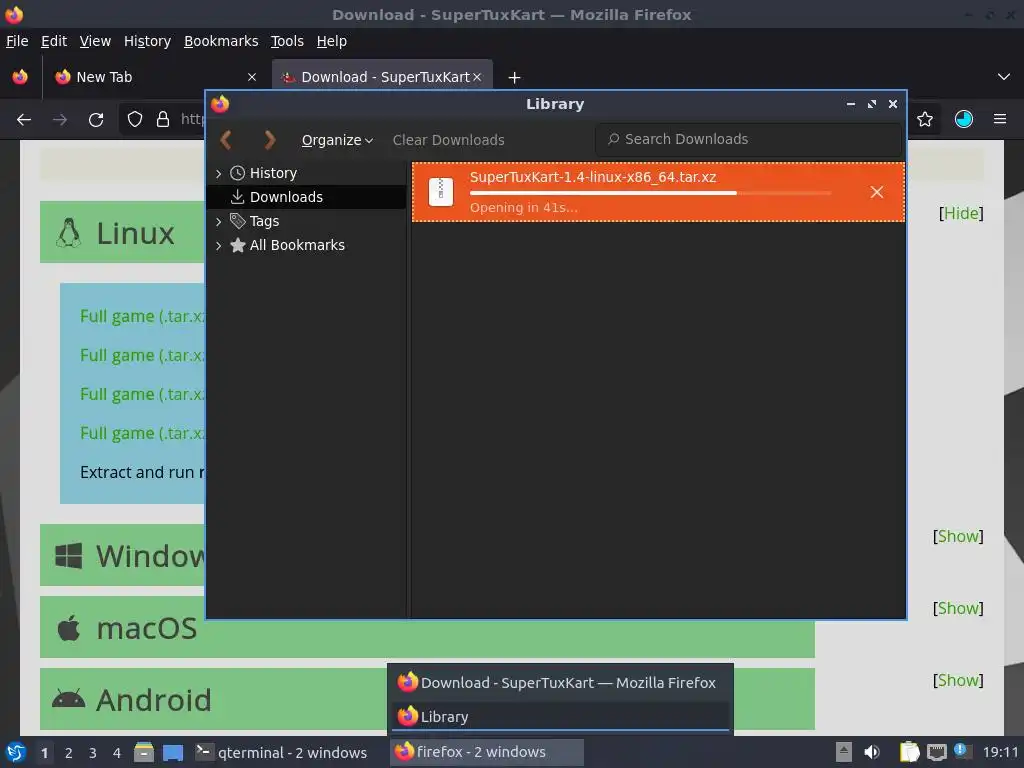The width and height of the screenshot is (1024, 768).
Task: Select Tags in Library sidebar
Action: click(x=306, y=221)
